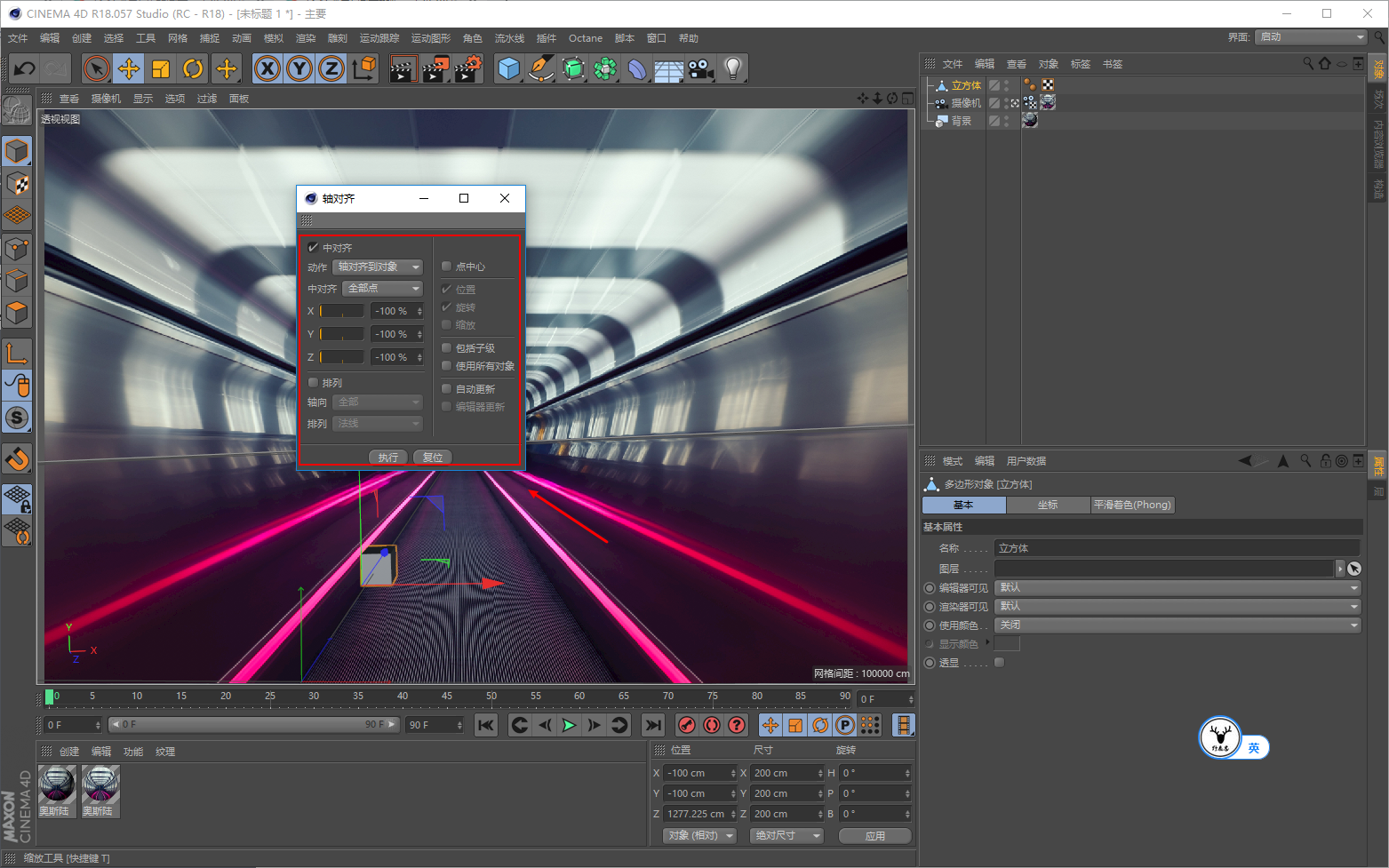Open the 对象 (相对) coordinate dropdown
Image resolution: width=1389 pixels, height=868 pixels.
700,836
